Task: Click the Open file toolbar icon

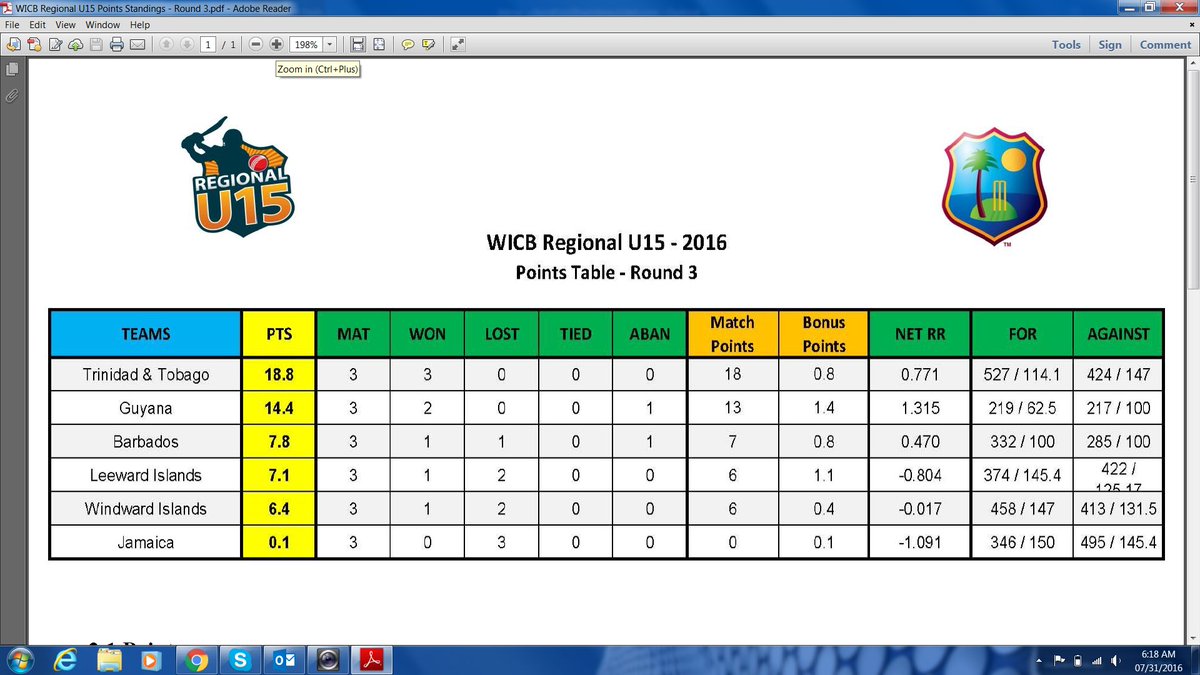Action: click(x=13, y=45)
